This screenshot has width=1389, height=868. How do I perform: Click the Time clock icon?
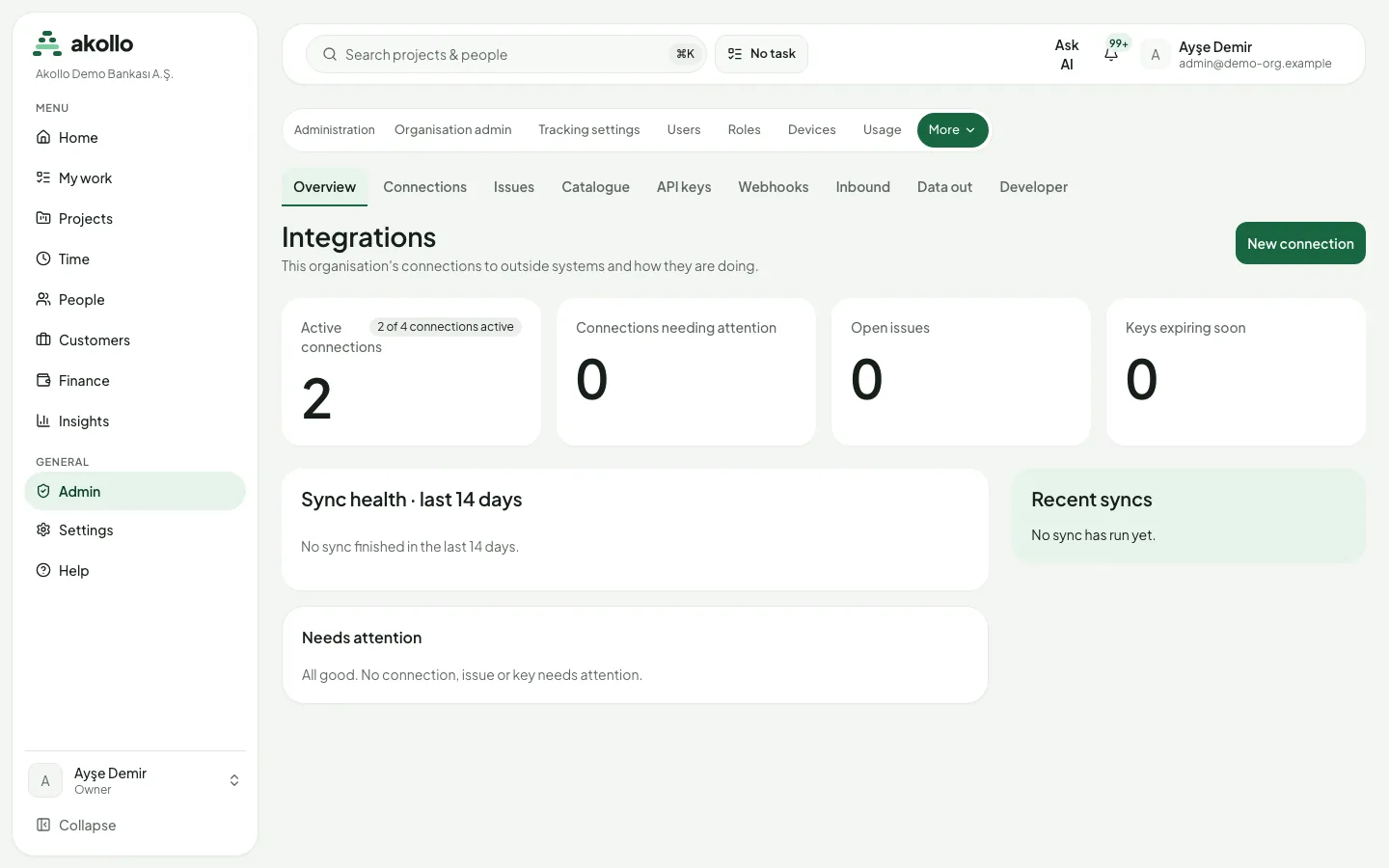tap(43, 258)
